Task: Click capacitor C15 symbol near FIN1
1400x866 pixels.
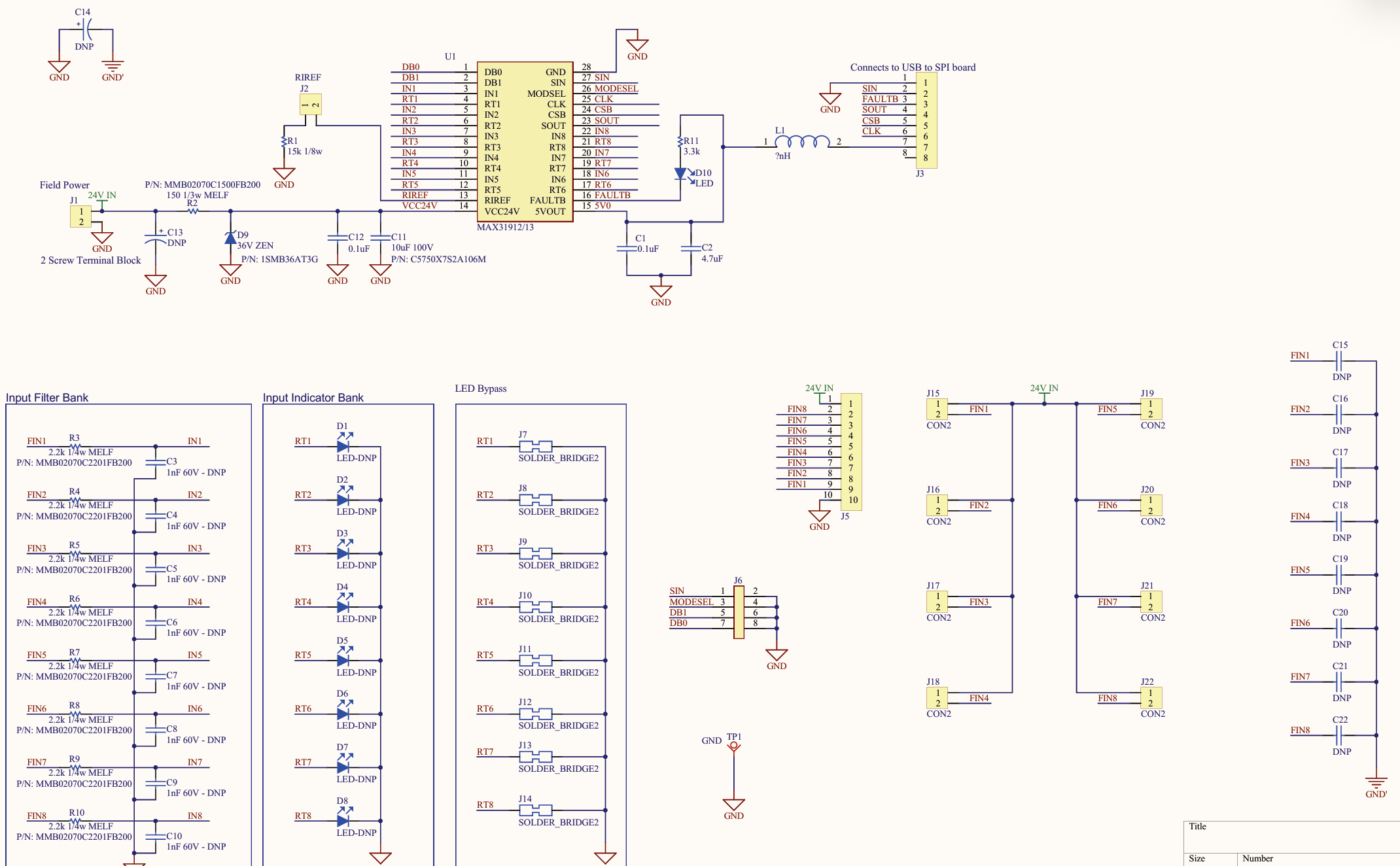Action: [x=1339, y=360]
